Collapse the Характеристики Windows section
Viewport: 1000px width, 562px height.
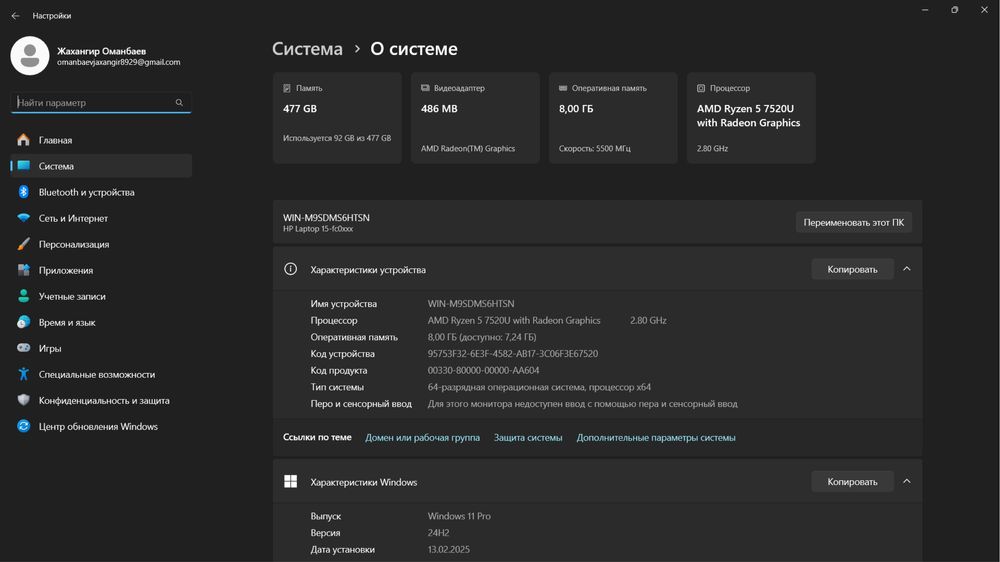(907, 482)
